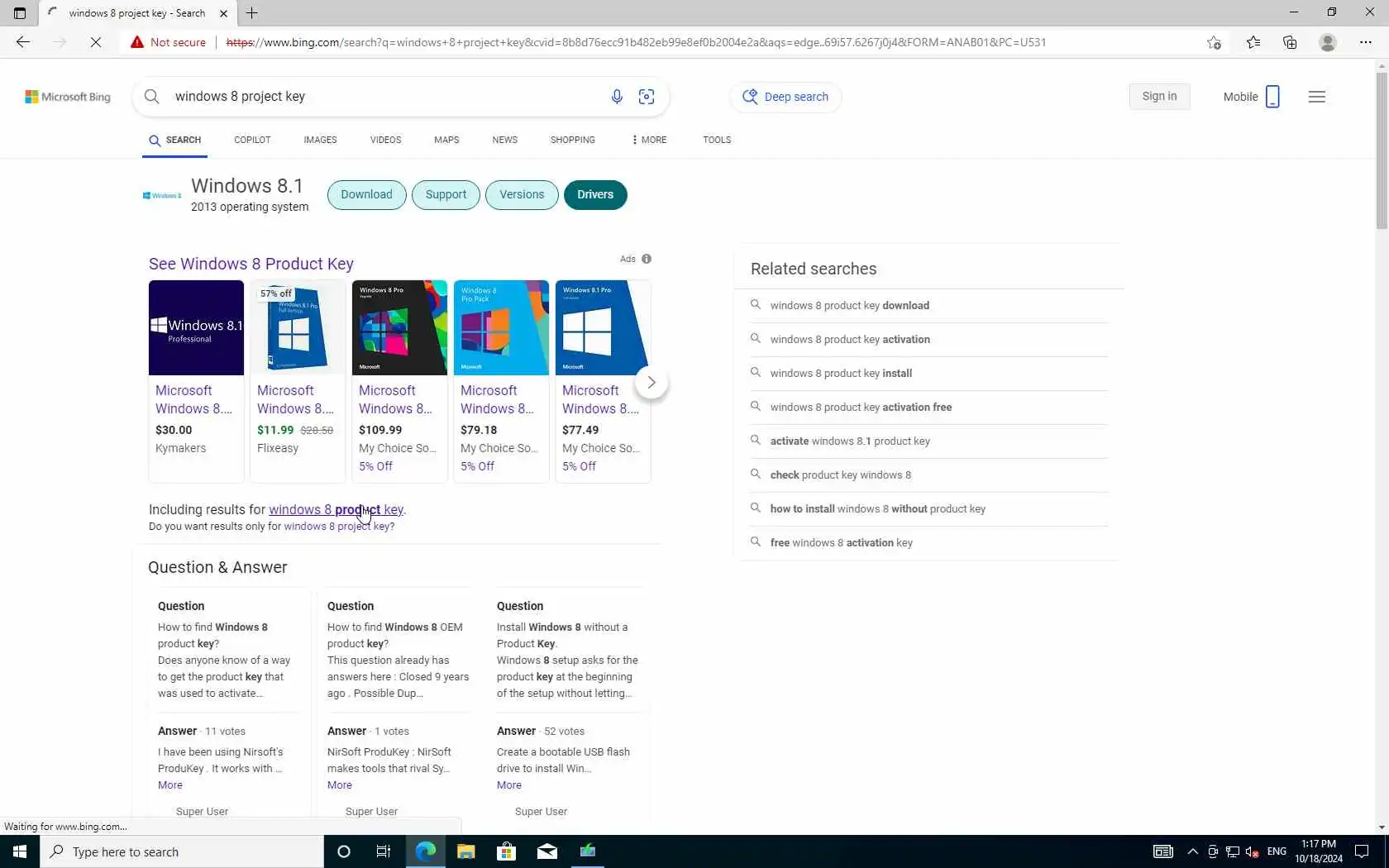Search check product key windows 8
Screen dimensions: 1389x868
point(840,475)
